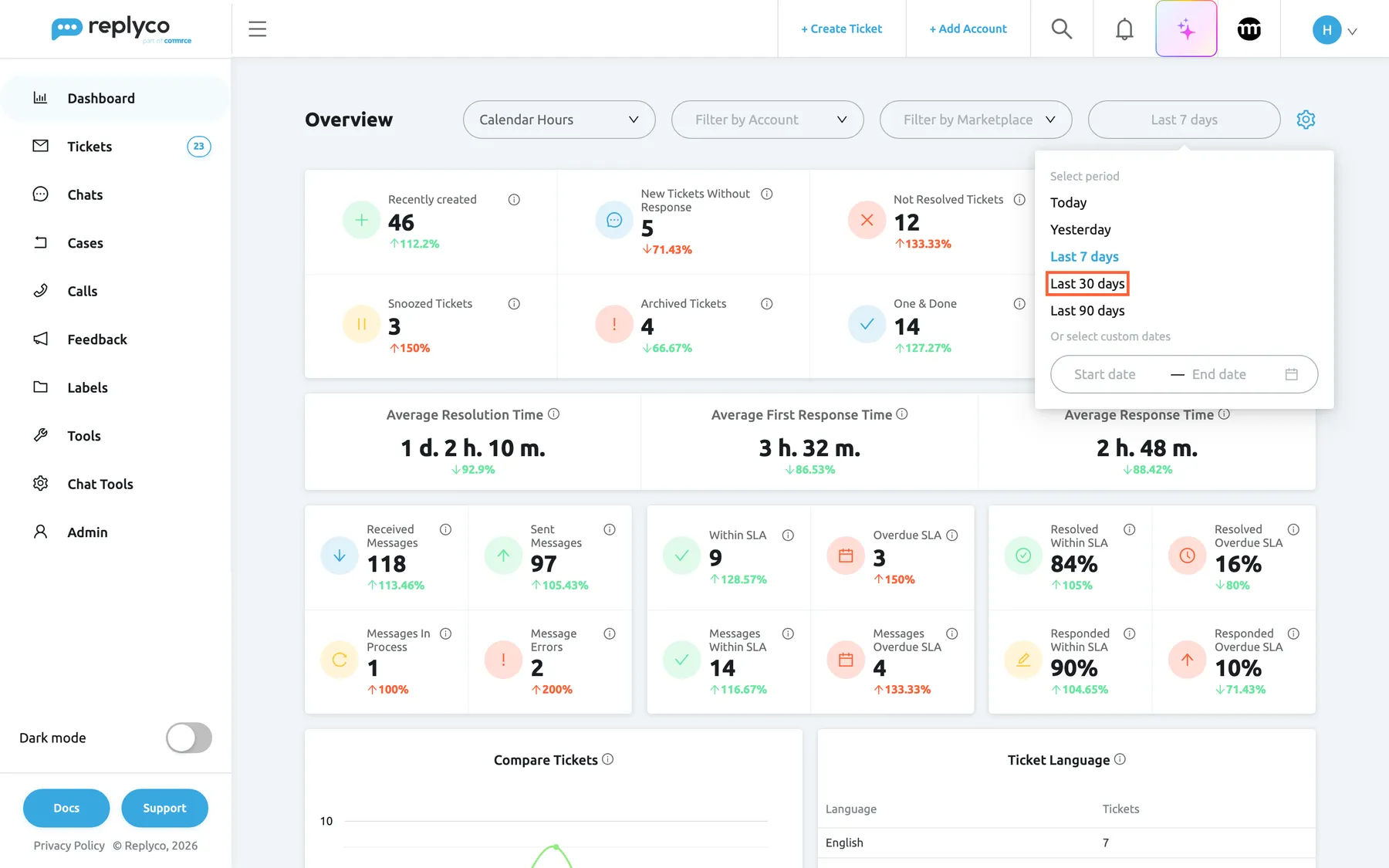Select Today from period list
1389x868 pixels.
pyautogui.click(x=1068, y=203)
